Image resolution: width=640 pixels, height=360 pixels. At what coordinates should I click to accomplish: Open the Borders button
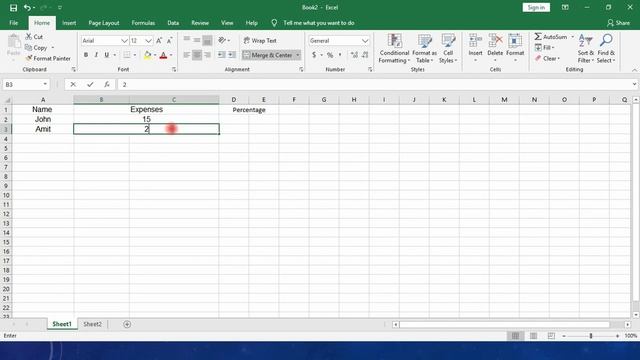127,55
